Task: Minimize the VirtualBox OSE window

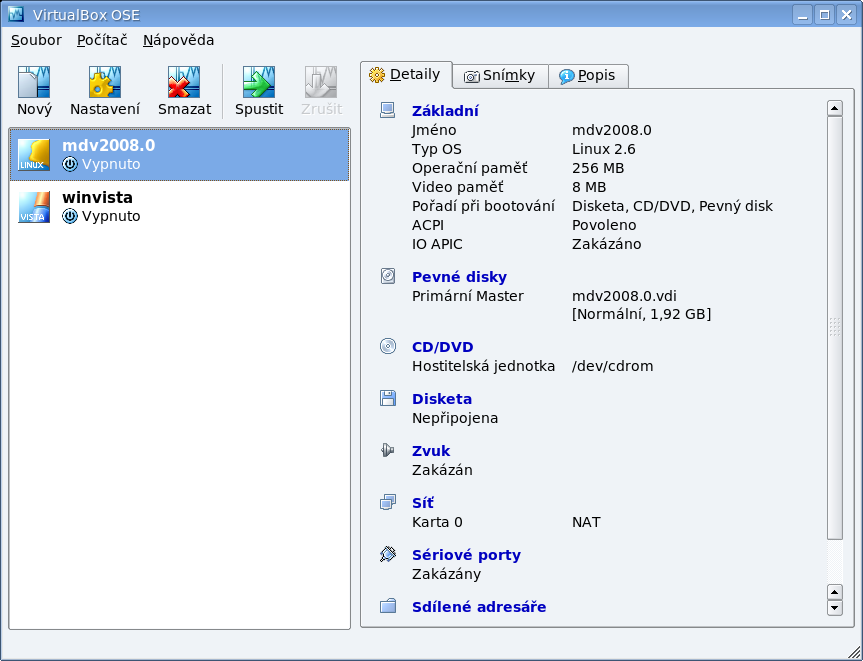Action: pyautogui.click(x=802, y=14)
